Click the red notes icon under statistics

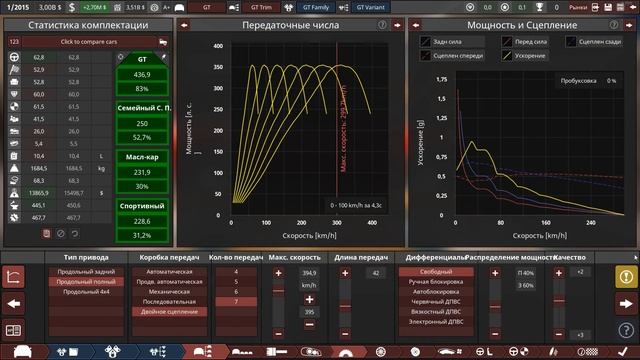pyautogui.click(x=46, y=233)
